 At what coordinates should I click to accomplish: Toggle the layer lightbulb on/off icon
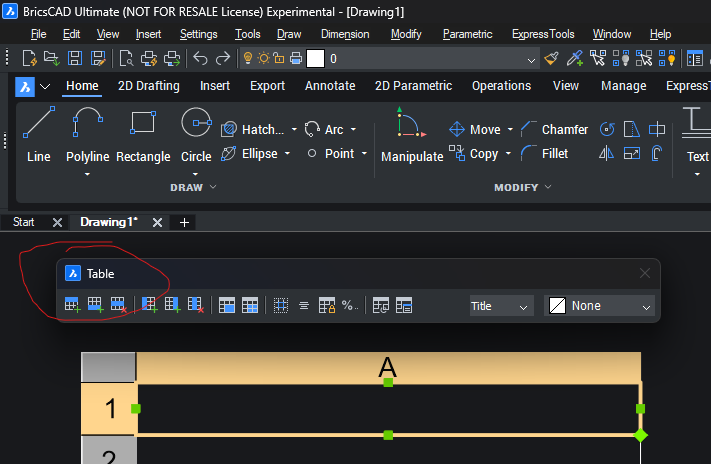coord(248,59)
